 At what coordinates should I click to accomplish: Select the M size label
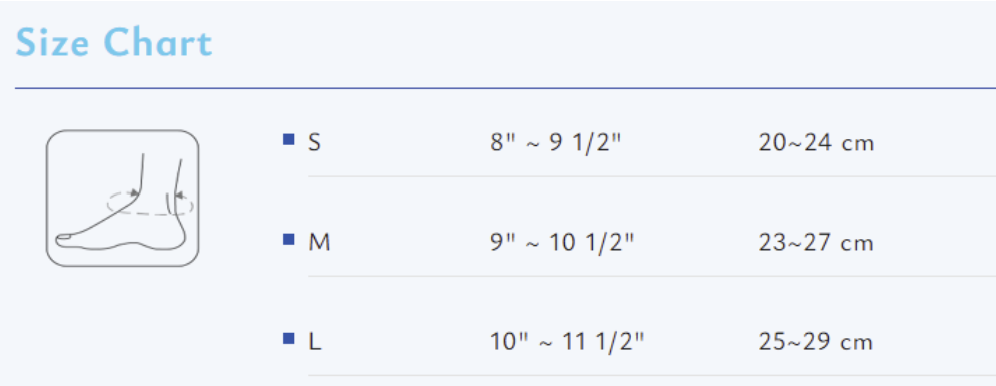320,243
